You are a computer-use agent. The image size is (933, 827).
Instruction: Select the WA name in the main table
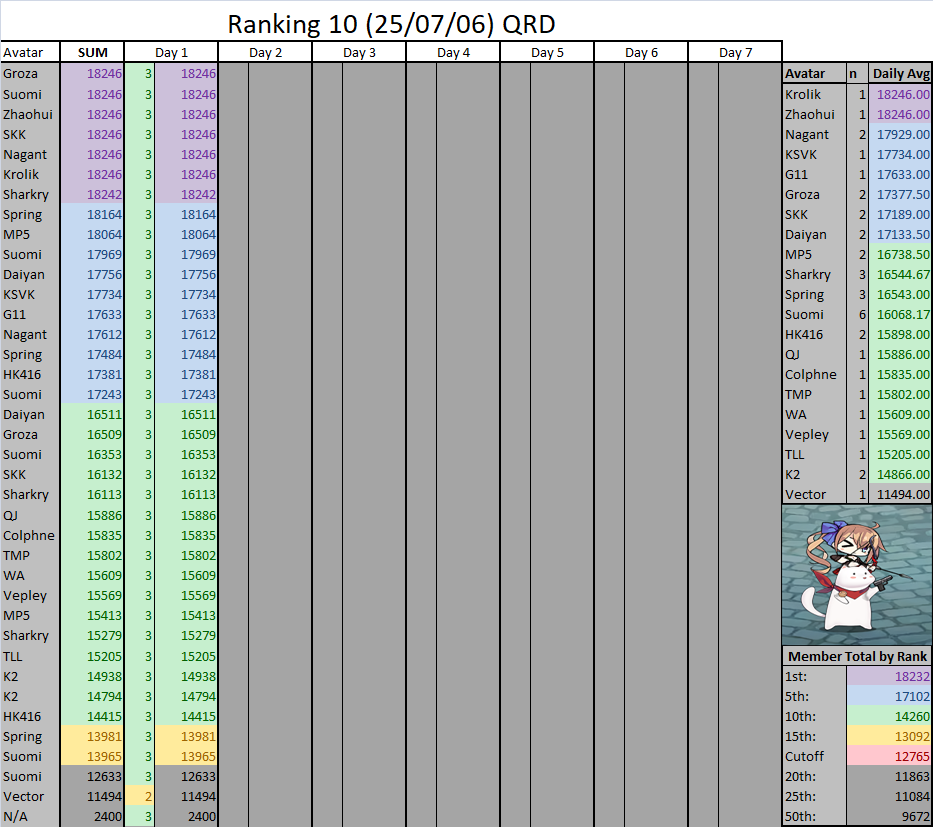coord(30,575)
